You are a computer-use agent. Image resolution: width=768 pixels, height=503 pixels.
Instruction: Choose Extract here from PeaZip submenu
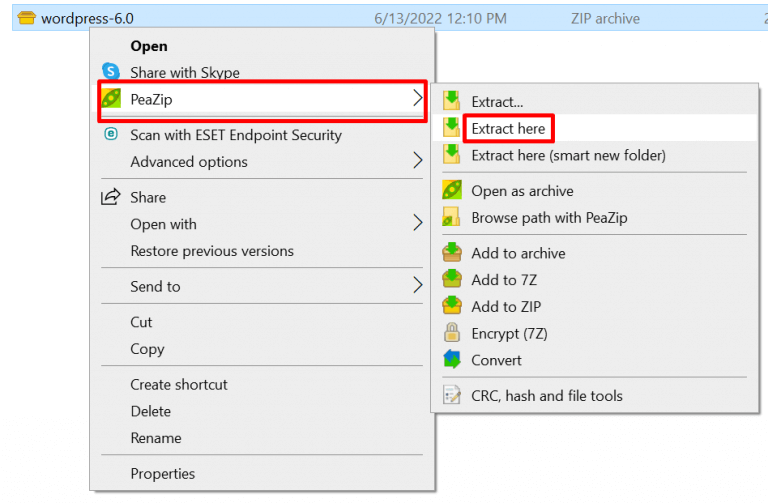point(508,129)
